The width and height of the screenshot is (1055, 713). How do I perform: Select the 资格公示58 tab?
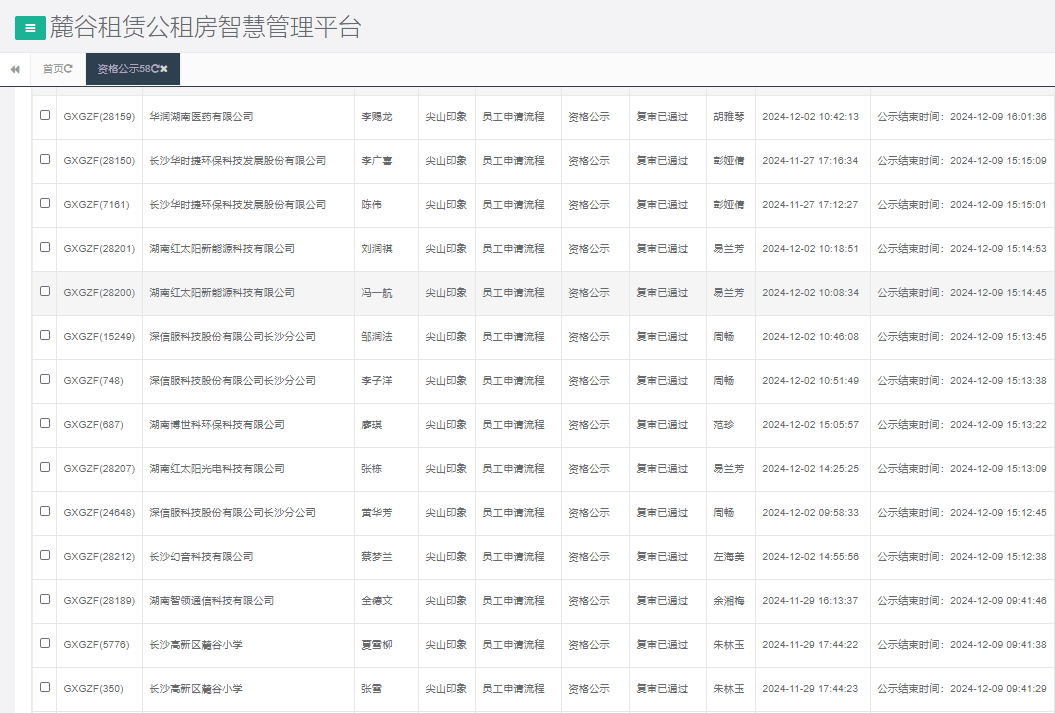[x=124, y=70]
